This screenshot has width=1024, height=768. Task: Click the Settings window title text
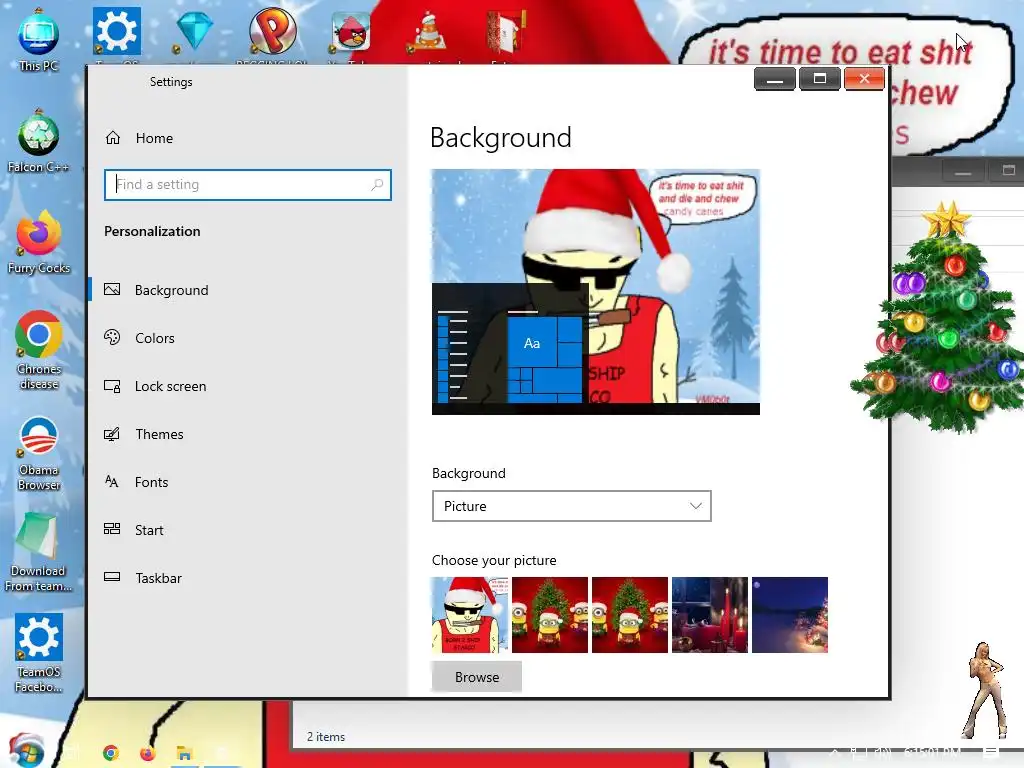click(171, 82)
